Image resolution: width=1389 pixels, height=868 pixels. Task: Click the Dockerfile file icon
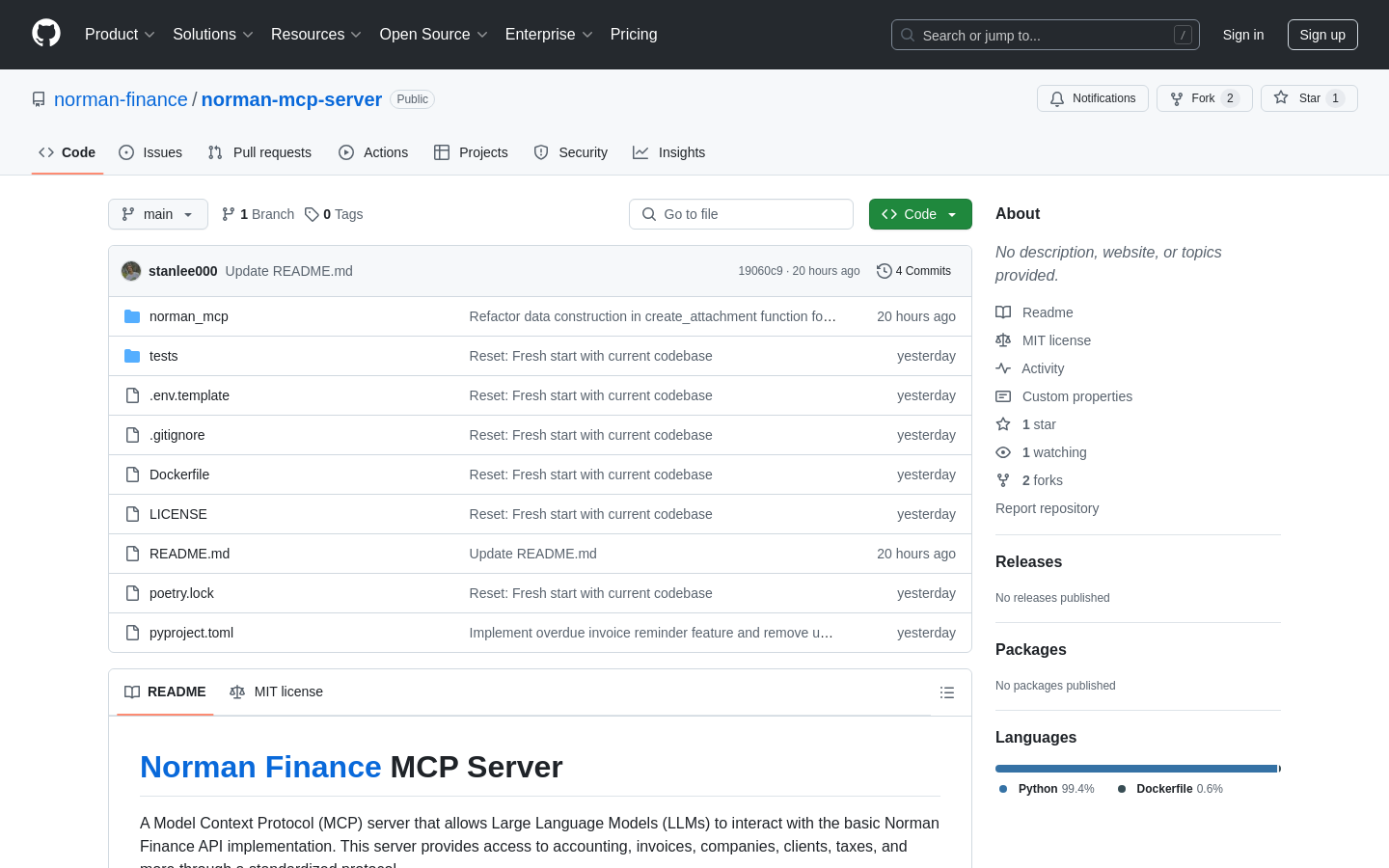(x=132, y=475)
